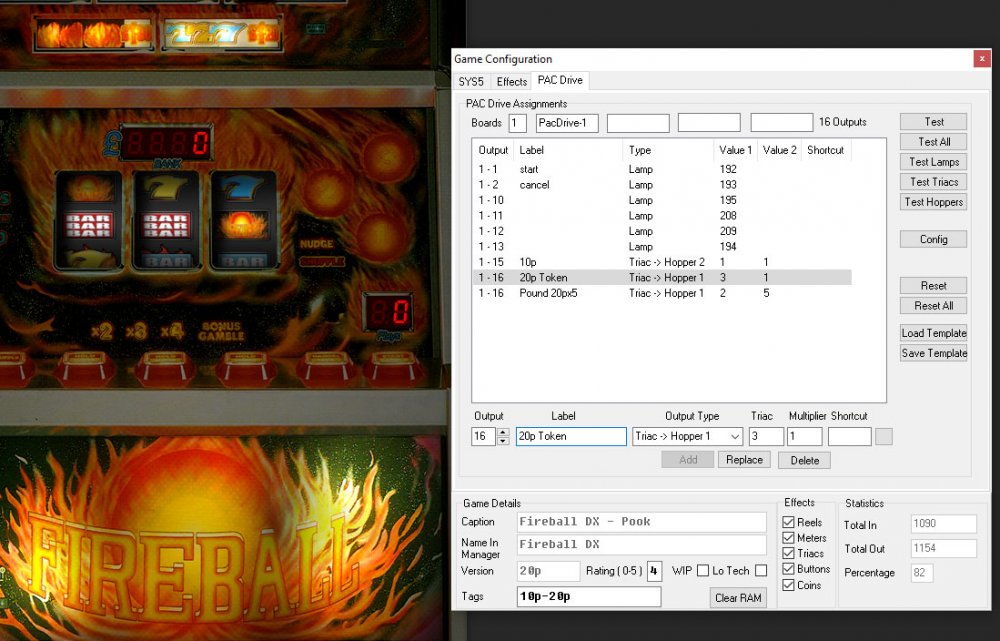The height and width of the screenshot is (641, 1000).
Task: Click the BONUS GAMBLE lamp on machine
Action: [221, 331]
